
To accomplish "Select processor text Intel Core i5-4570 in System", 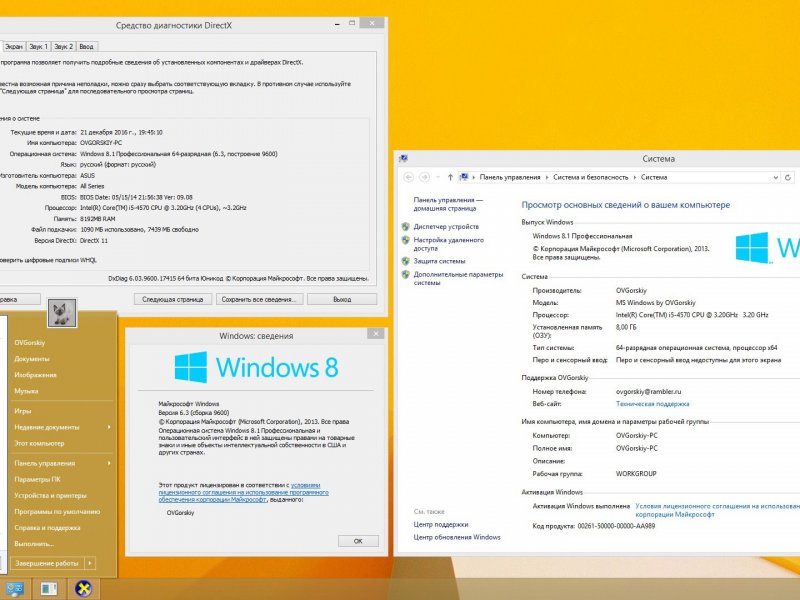I will (692, 315).
